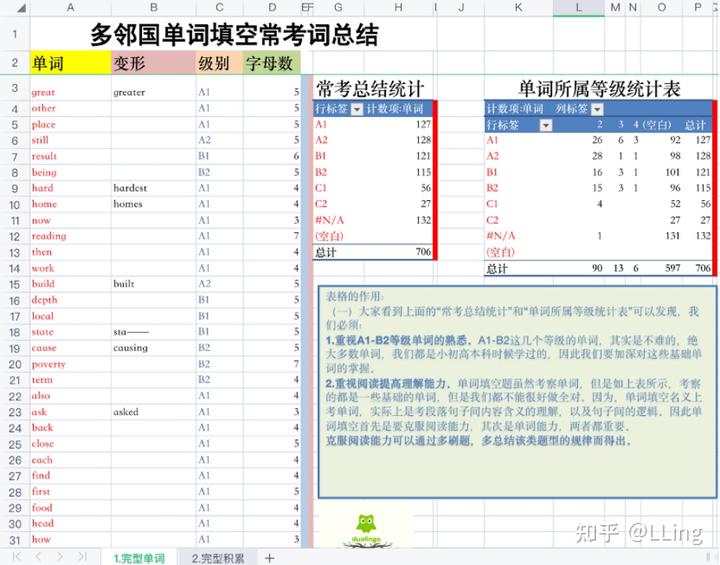Image resolution: width=720 pixels, height=565 pixels.
Task: Select the cell containing 'hardest'
Action: coord(153,188)
